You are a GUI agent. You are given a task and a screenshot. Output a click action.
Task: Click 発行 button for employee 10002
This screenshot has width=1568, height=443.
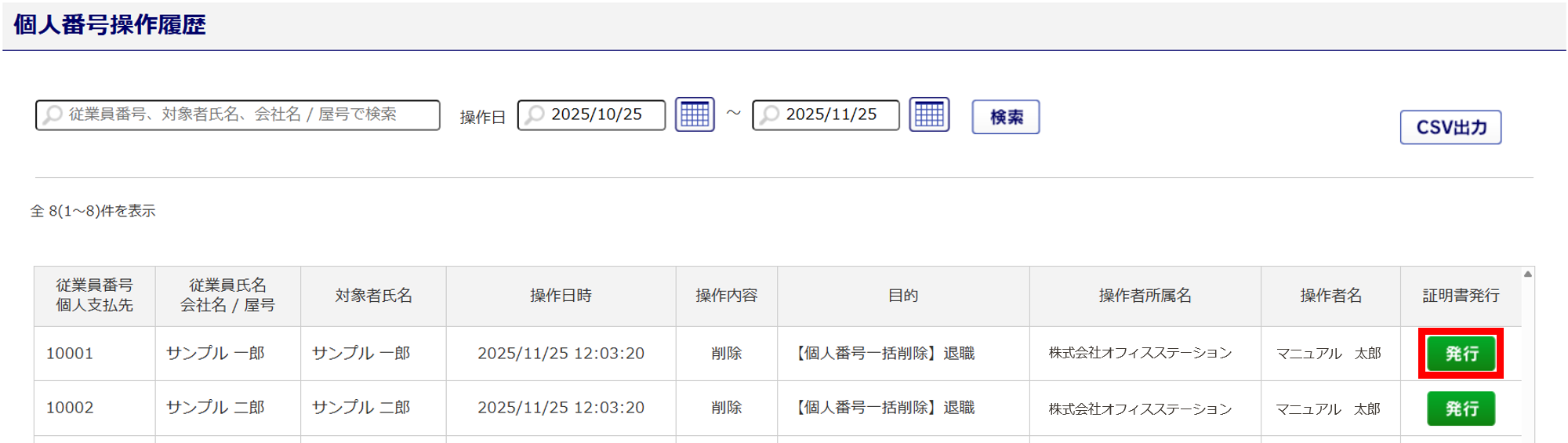pyautogui.click(x=1461, y=409)
